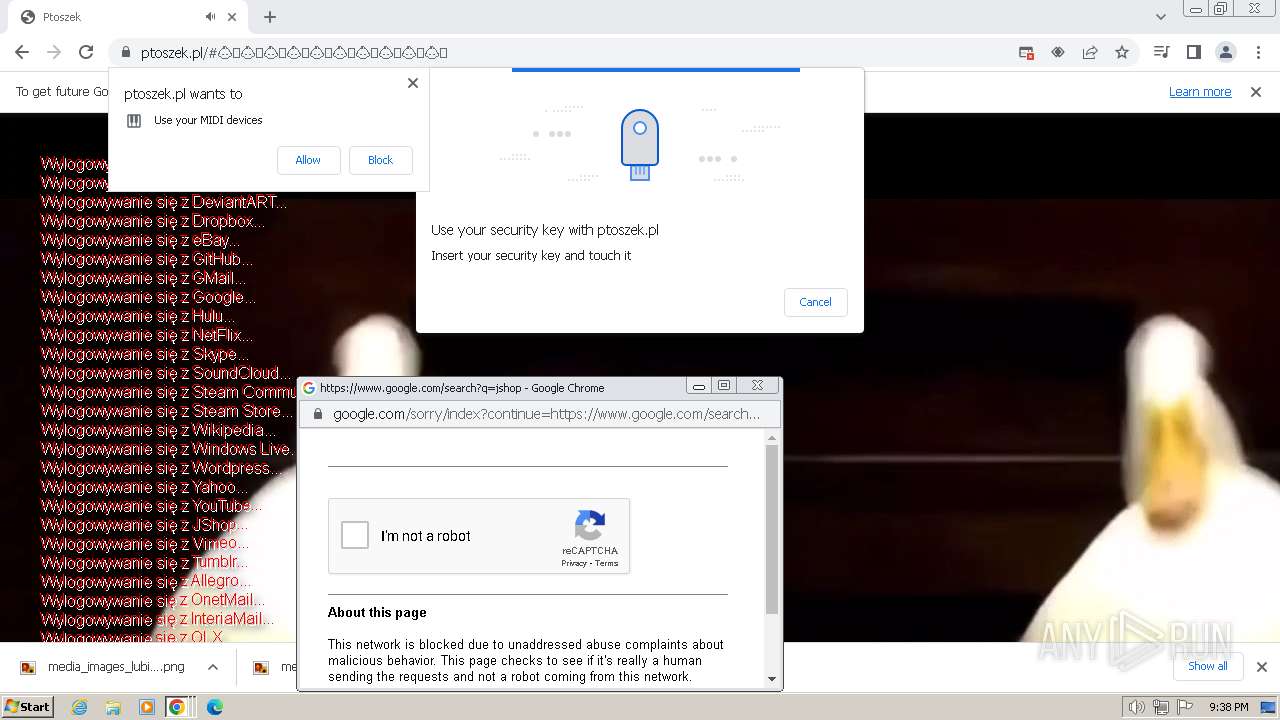
Task: Open the Chrome profile avatar
Action: pyautogui.click(x=1225, y=52)
